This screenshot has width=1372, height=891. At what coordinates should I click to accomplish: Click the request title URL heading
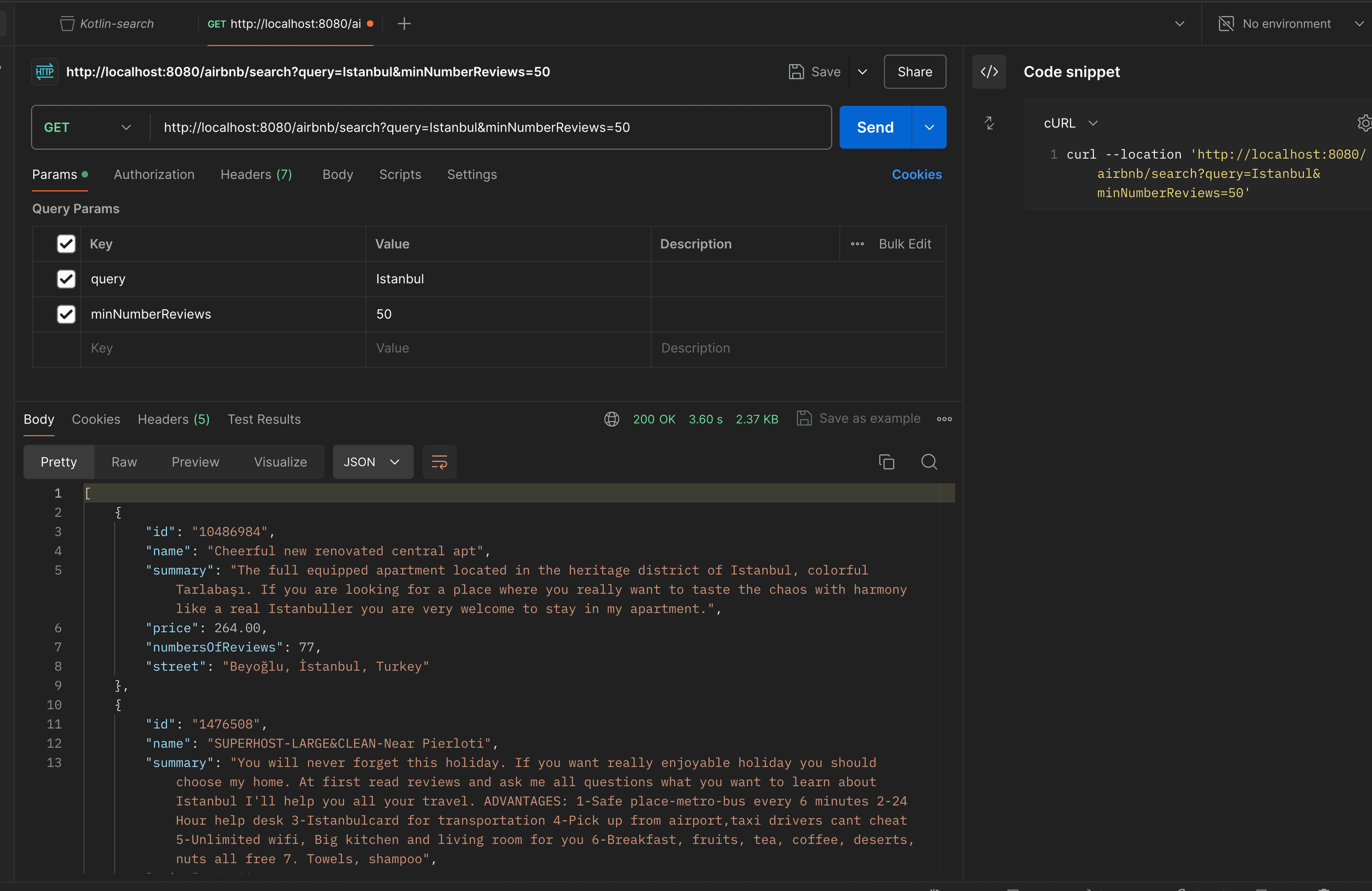[x=308, y=71]
